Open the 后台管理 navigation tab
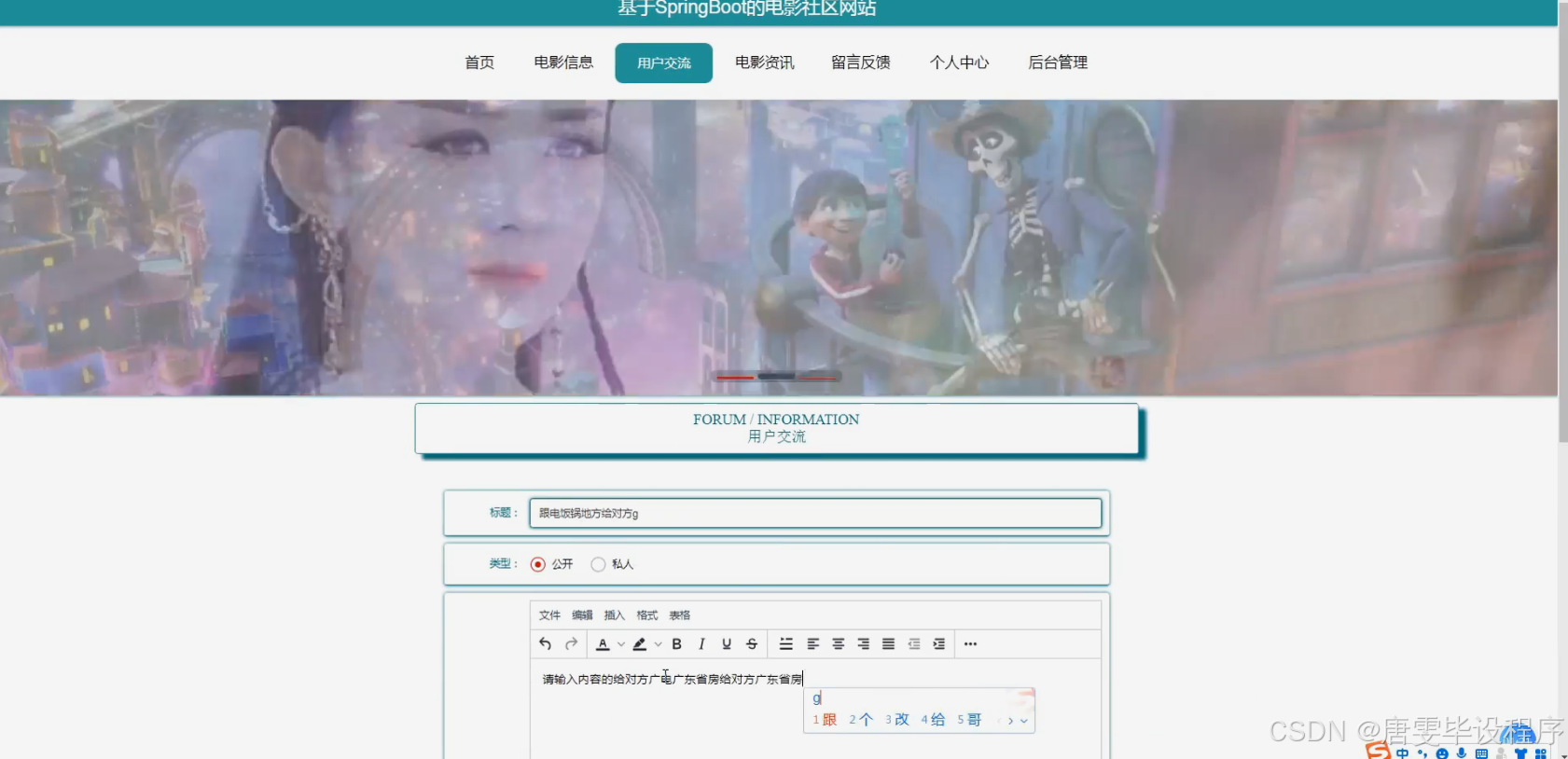Screen dimensions: 1568x759 [1058, 62]
